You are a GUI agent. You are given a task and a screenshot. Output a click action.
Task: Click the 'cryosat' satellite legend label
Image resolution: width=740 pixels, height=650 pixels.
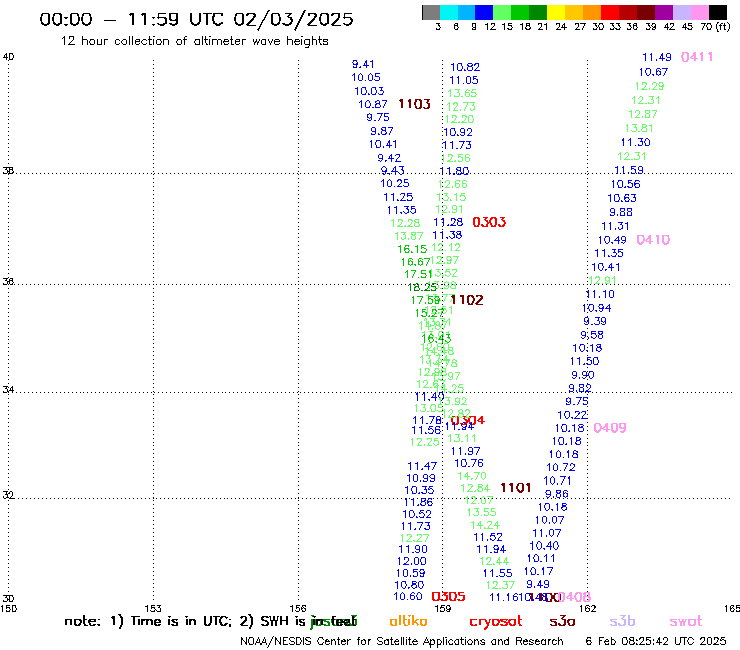point(496,622)
